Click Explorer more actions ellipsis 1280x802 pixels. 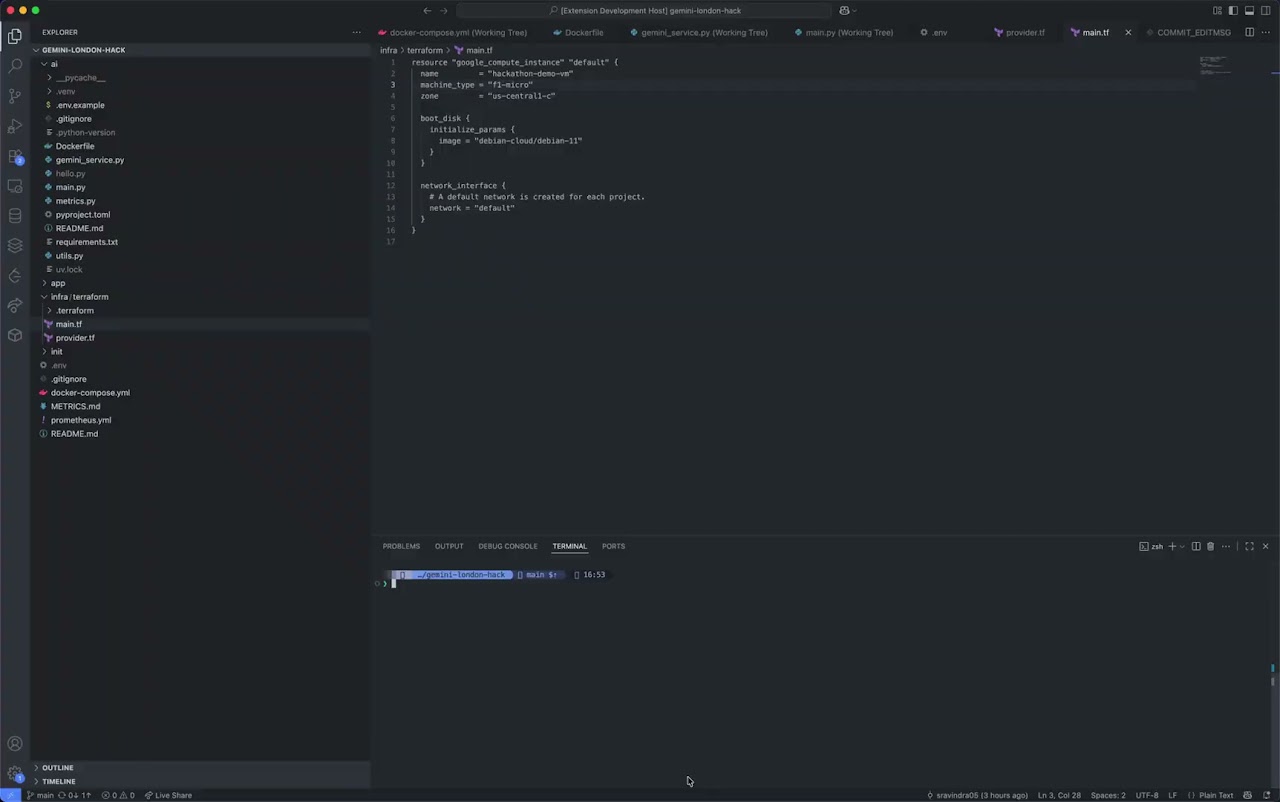[356, 32]
